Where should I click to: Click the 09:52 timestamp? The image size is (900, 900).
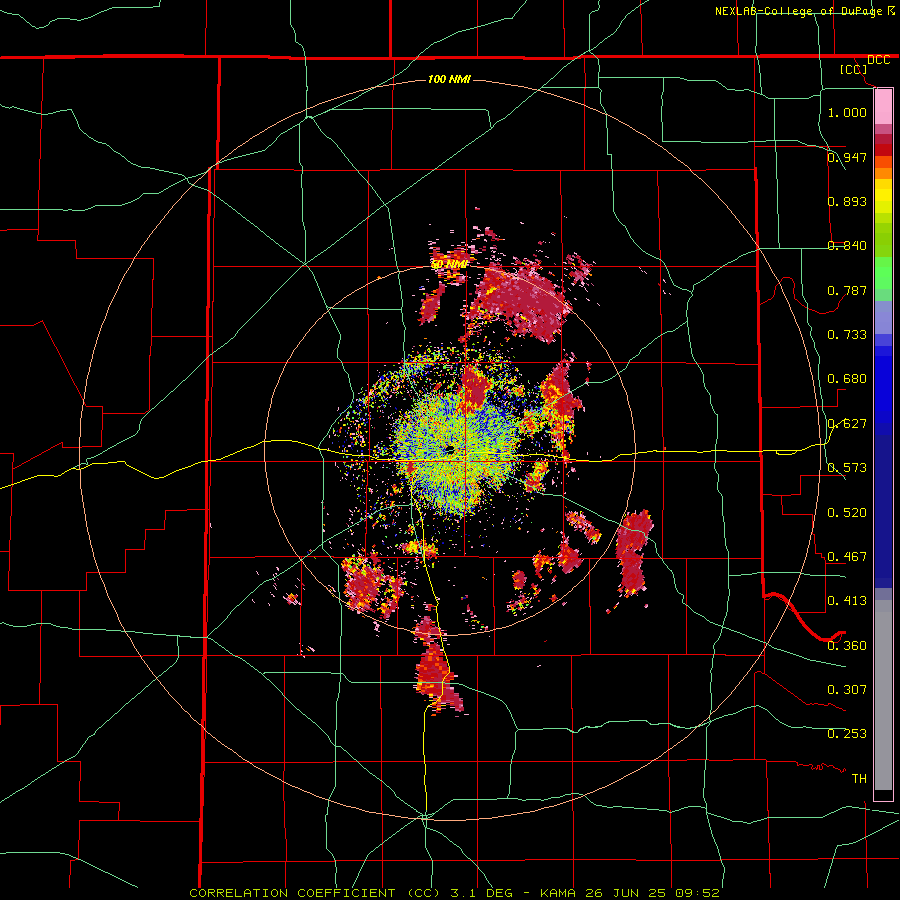pos(697,893)
